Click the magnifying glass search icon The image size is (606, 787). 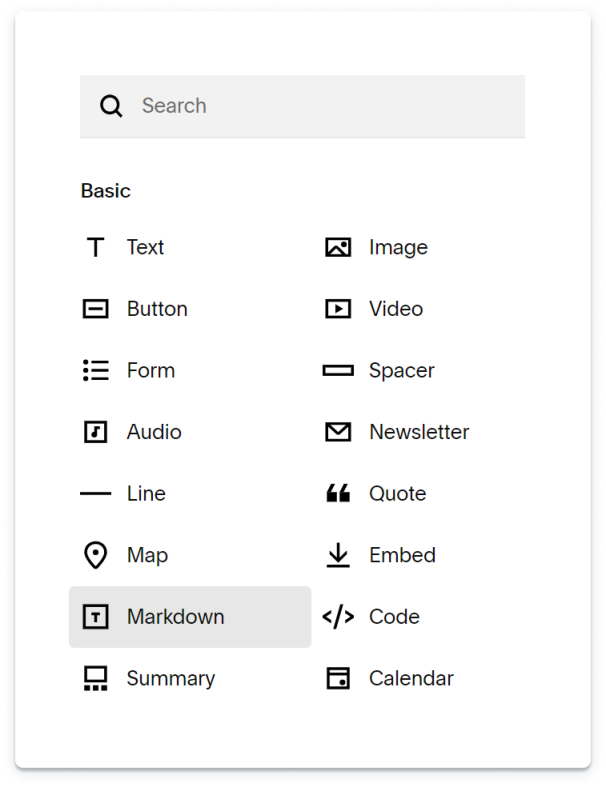pos(111,106)
